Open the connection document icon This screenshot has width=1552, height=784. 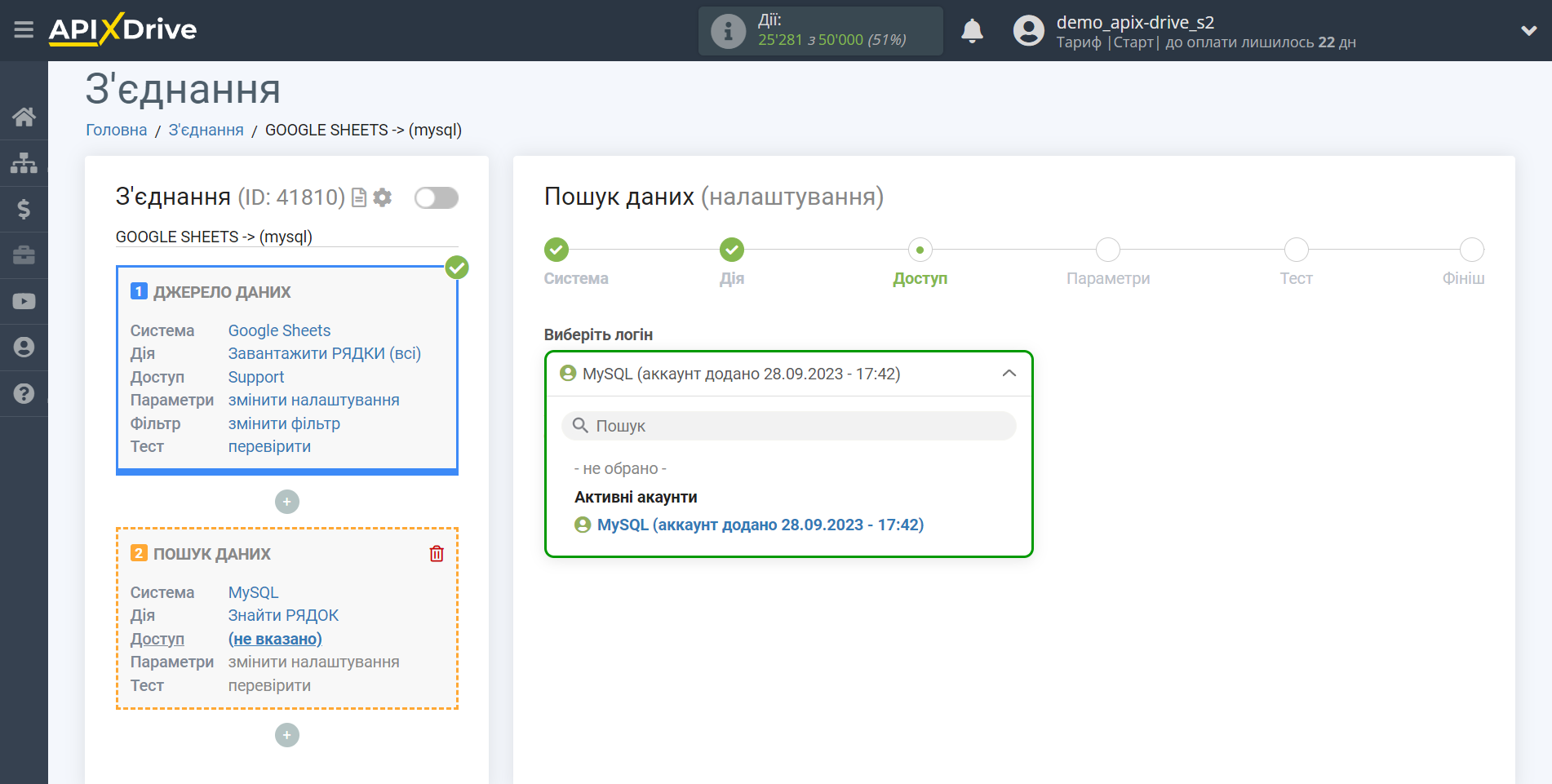(x=358, y=197)
